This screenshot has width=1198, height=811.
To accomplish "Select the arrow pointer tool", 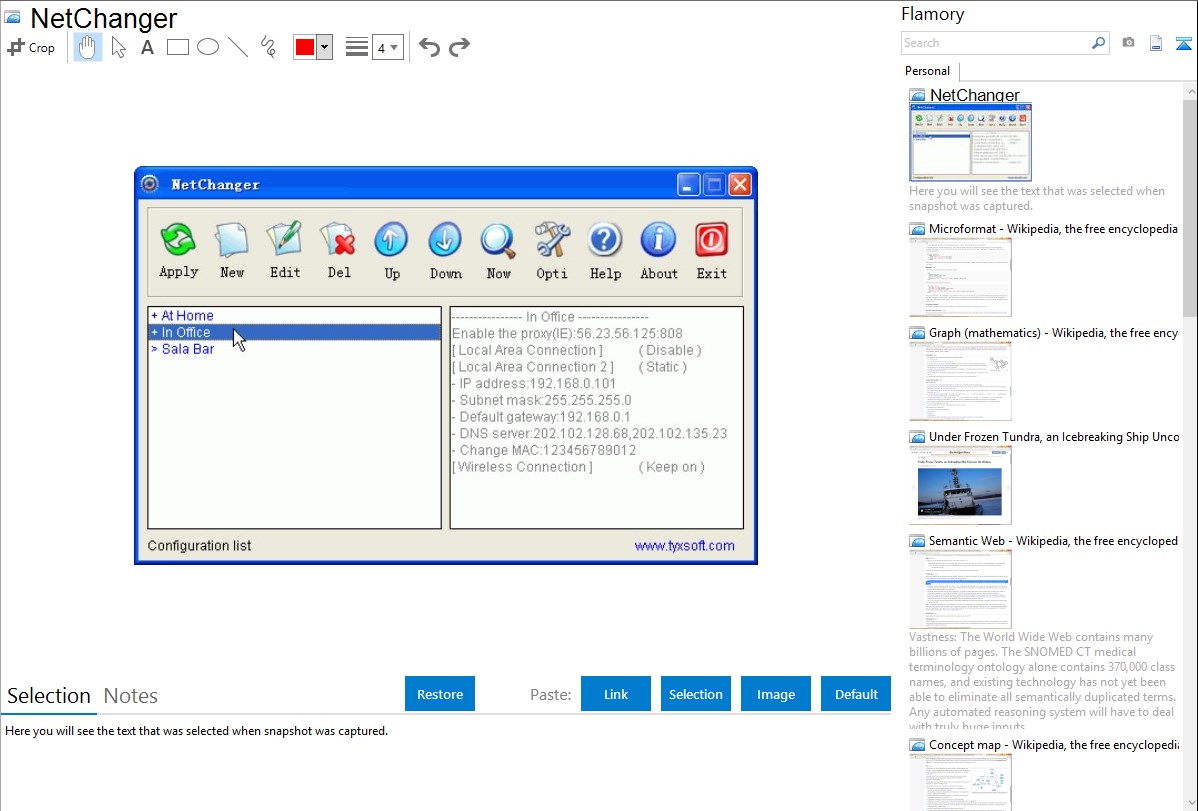I will (x=118, y=47).
